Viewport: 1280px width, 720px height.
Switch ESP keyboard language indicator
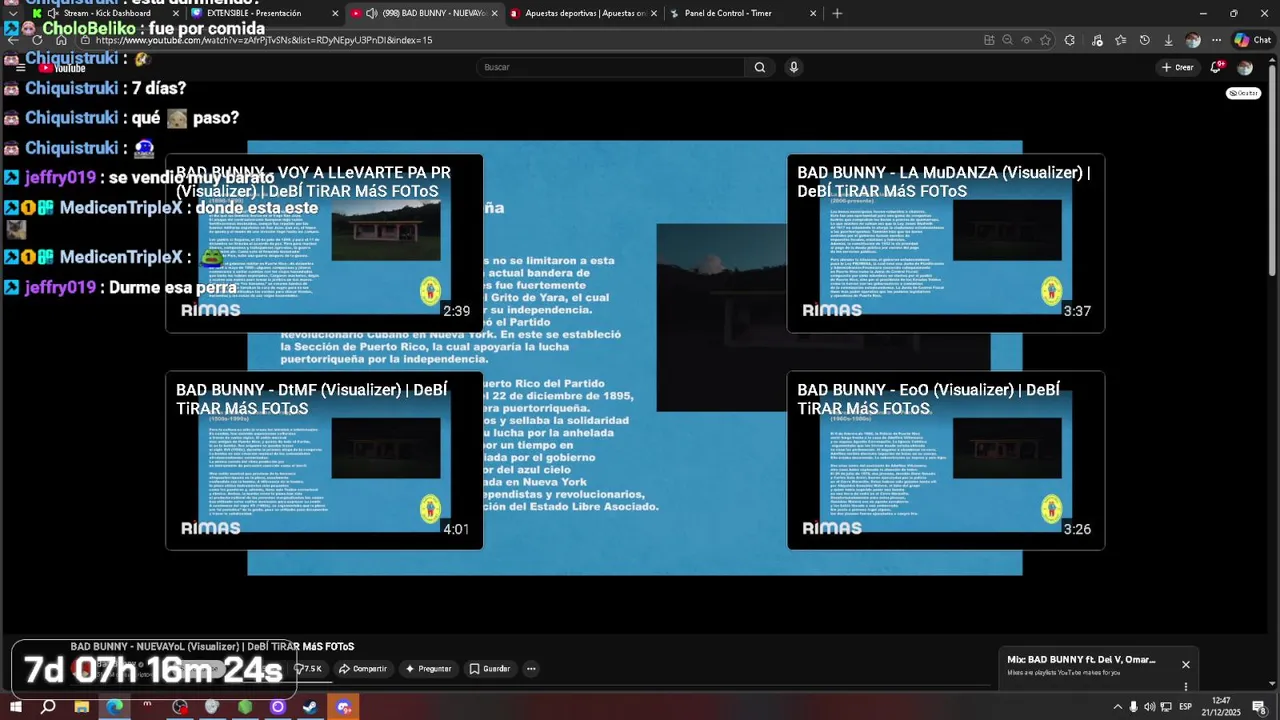coord(1185,707)
